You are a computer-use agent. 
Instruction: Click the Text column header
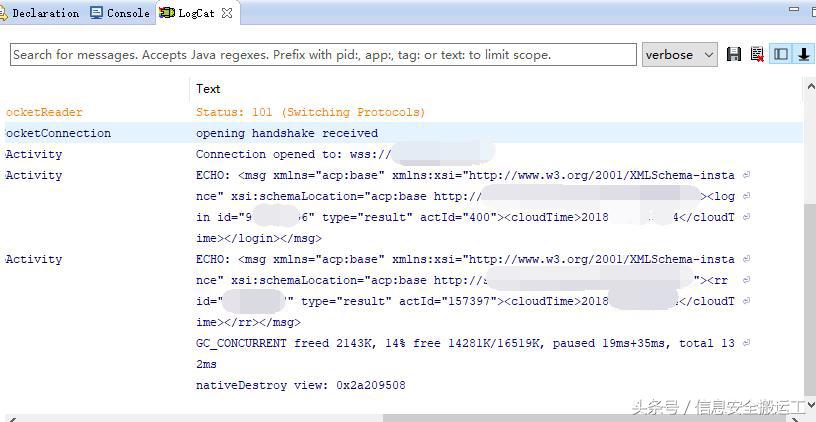(x=208, y=89)
